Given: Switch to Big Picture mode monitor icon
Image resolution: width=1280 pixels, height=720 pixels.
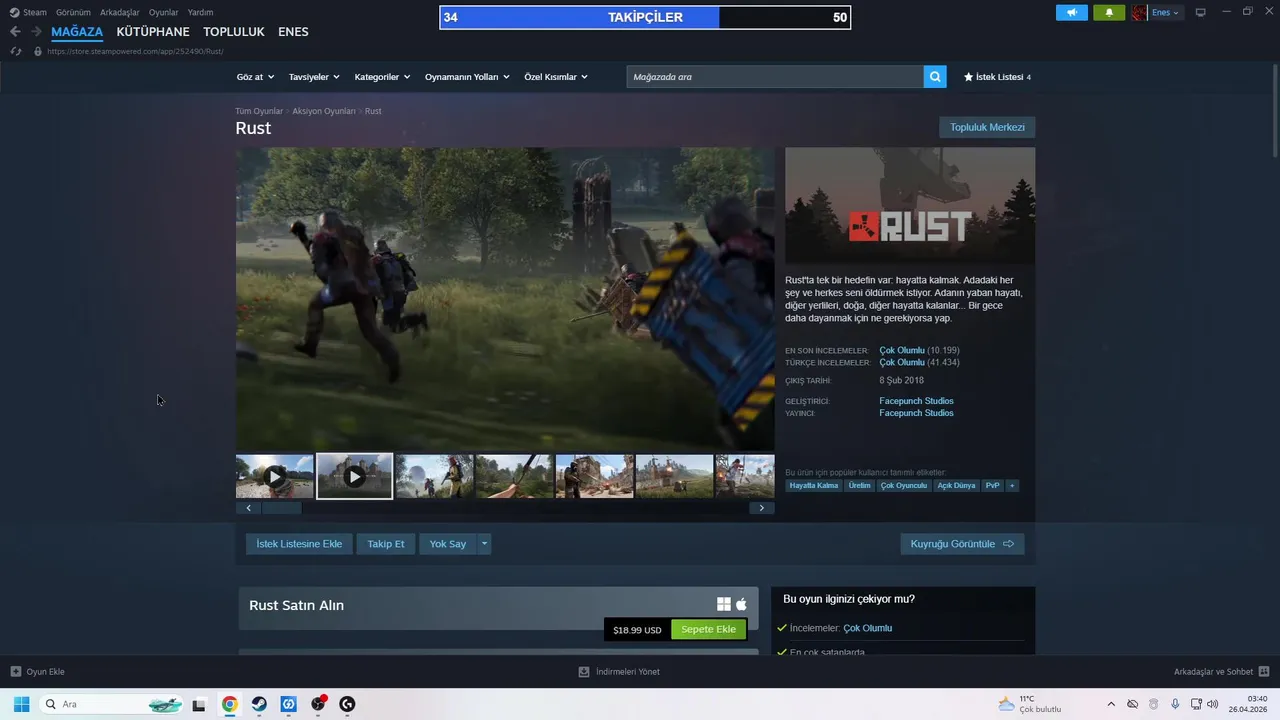Looking at the screenshot, I should pyautogui.click(x=1200, y=13).
